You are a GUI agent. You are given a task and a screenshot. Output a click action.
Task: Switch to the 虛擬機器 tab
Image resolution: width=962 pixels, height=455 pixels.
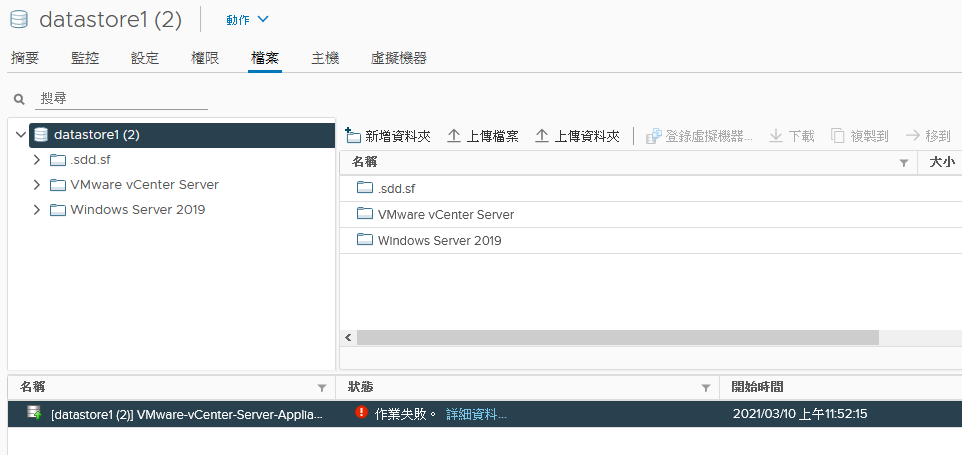398,58
